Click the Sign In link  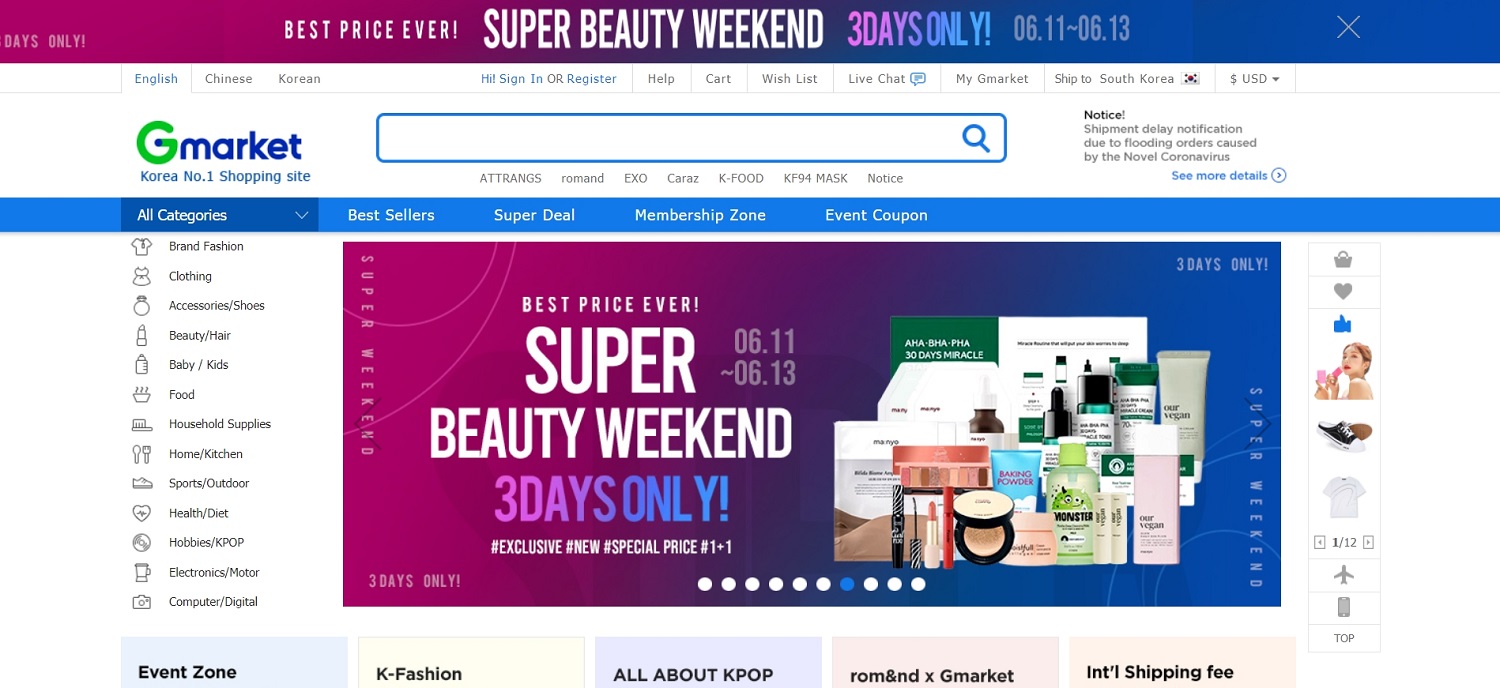click(x=521, y=79)
